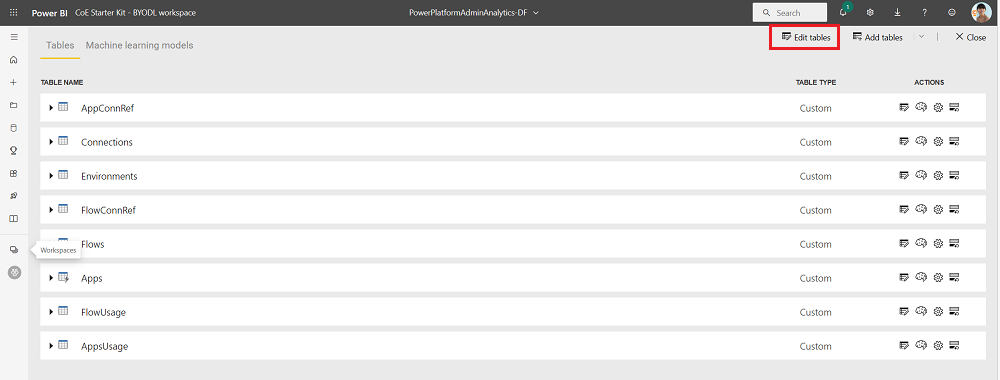Open the dropdown arrow next to Add tables
This screenshot has width=1000, height=380.
coord(921,37)
